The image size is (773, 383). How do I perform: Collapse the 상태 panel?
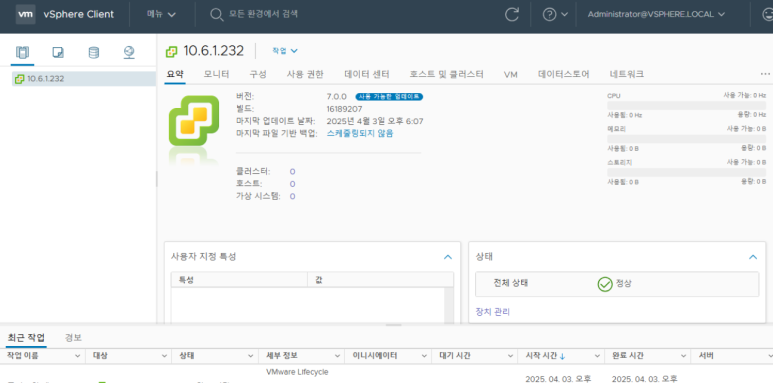point(753,257)
